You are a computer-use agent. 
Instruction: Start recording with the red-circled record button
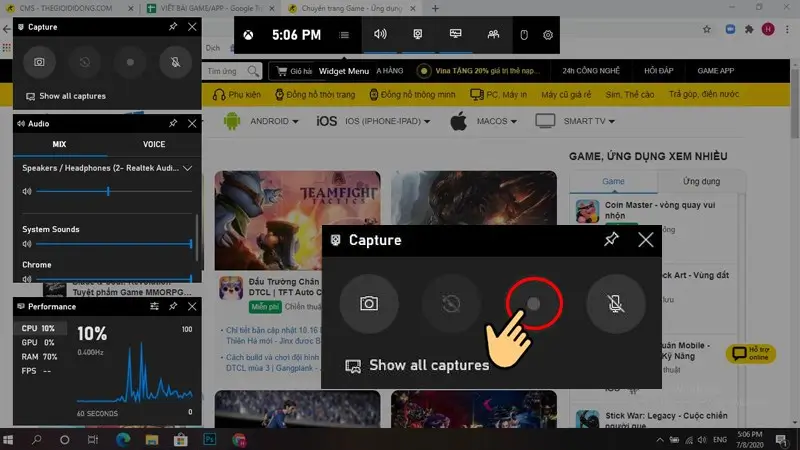tap(534, 303)
